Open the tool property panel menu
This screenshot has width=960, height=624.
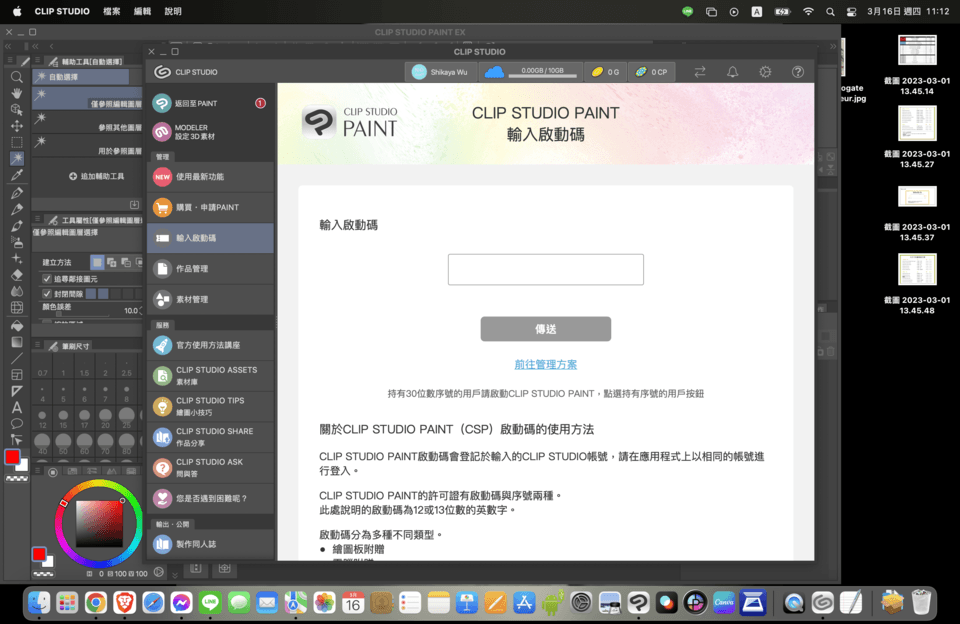pyautogui.click(x=37, y=219)
